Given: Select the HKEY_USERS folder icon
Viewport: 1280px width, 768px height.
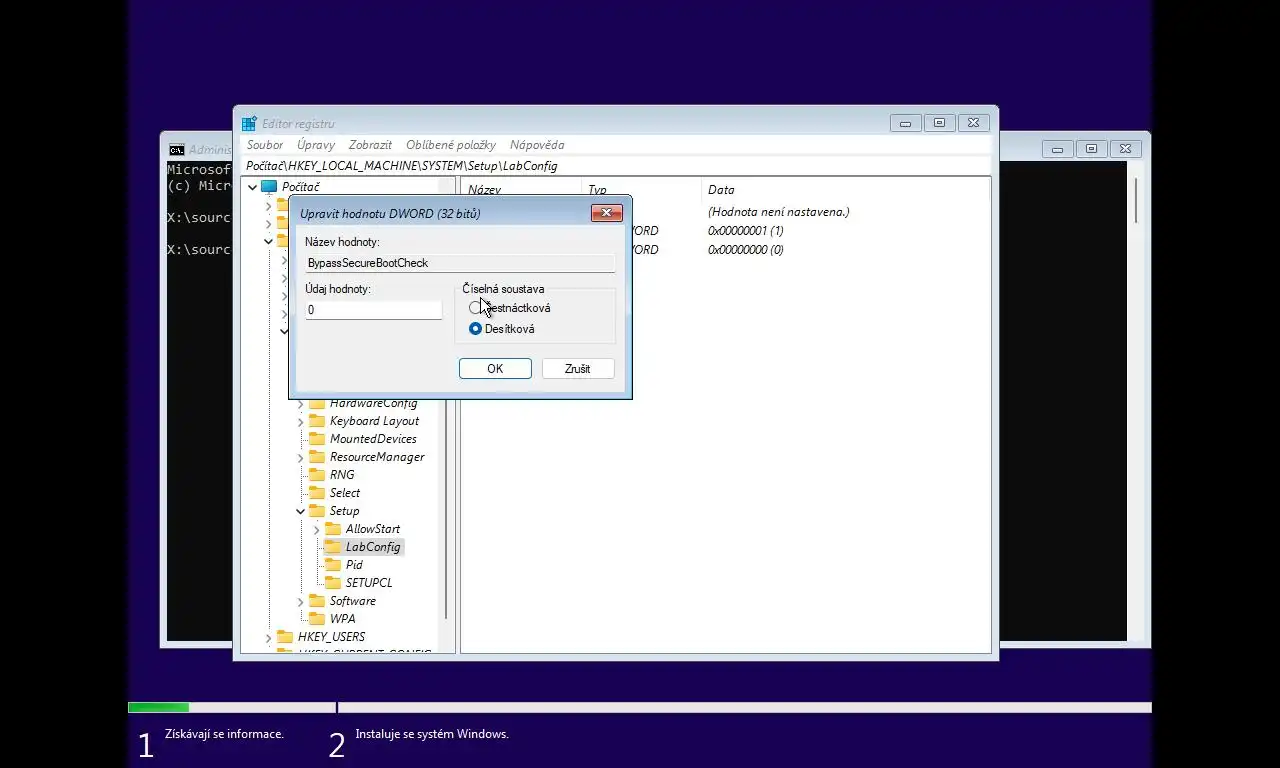Looking at the screenshot, I should (x=285, y=637).
